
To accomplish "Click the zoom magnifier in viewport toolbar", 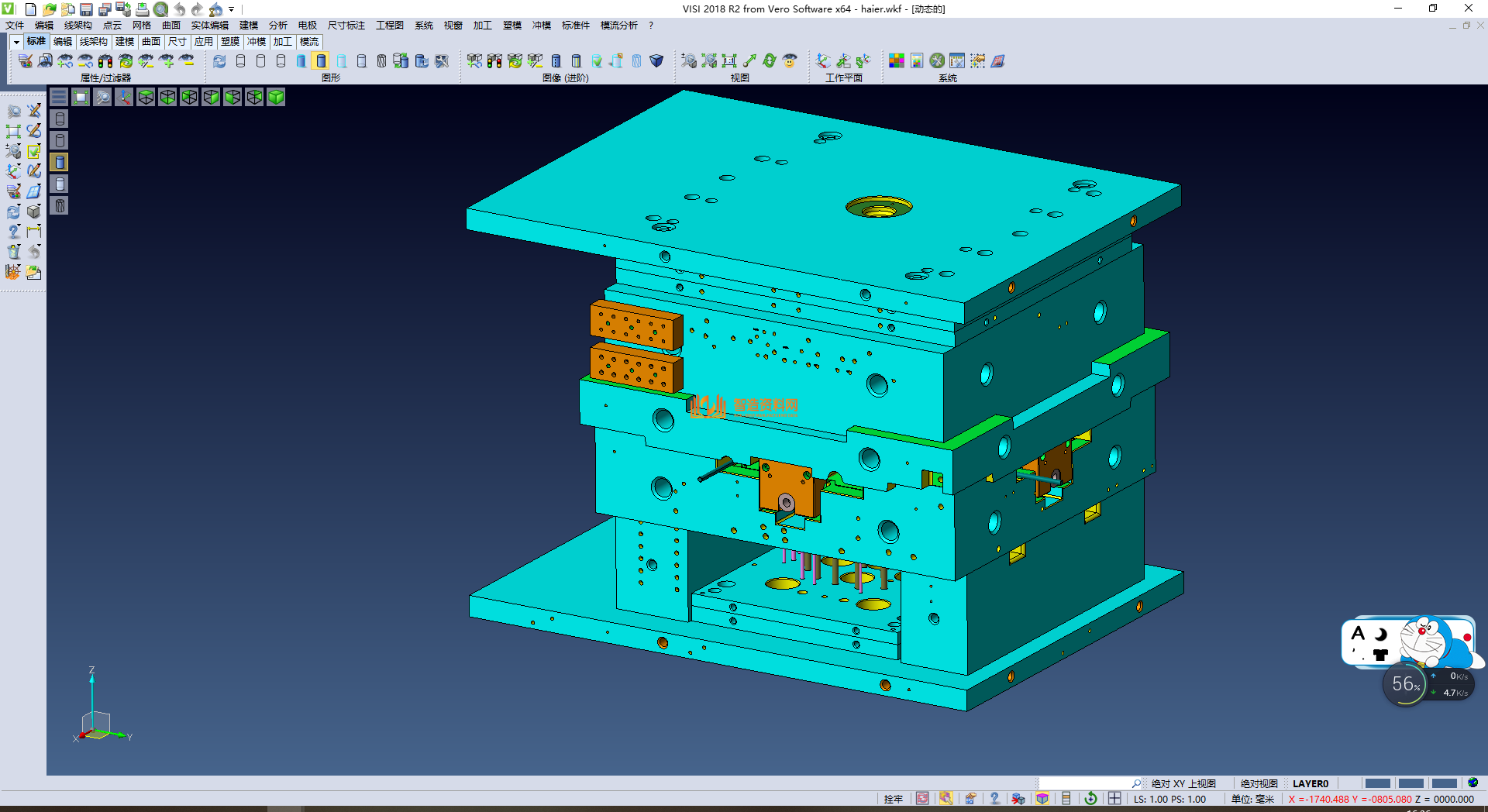I will (x=102, y=97).
